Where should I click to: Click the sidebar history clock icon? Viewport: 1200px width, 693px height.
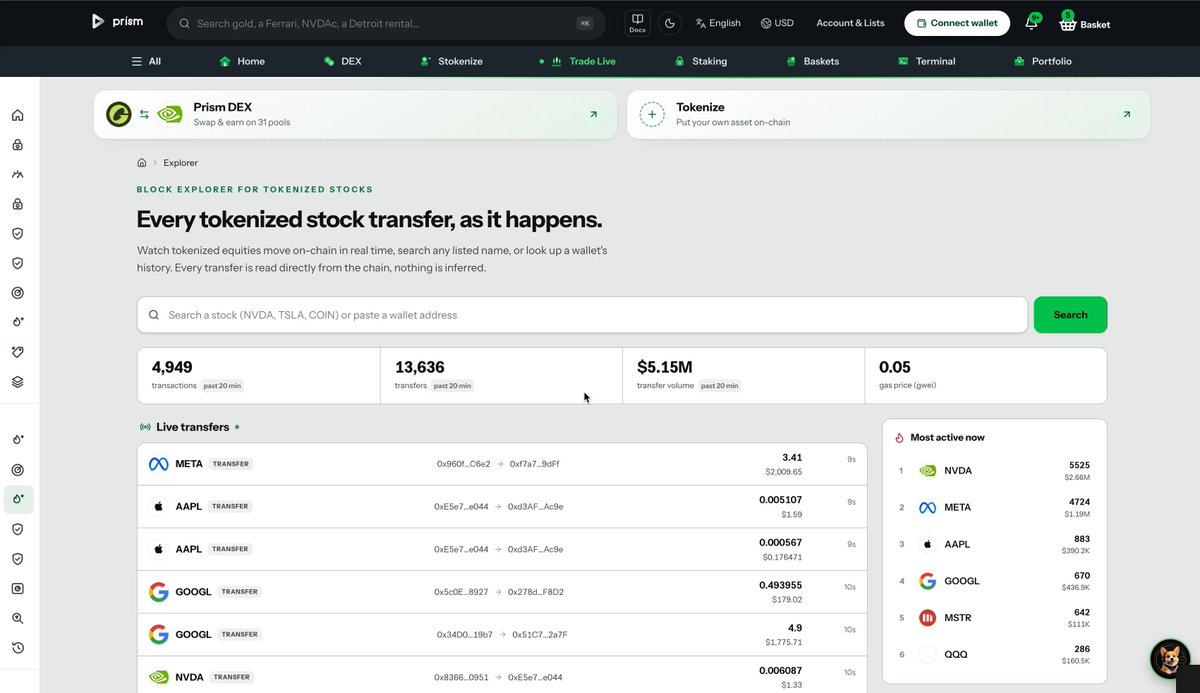(x=18, y=648)
